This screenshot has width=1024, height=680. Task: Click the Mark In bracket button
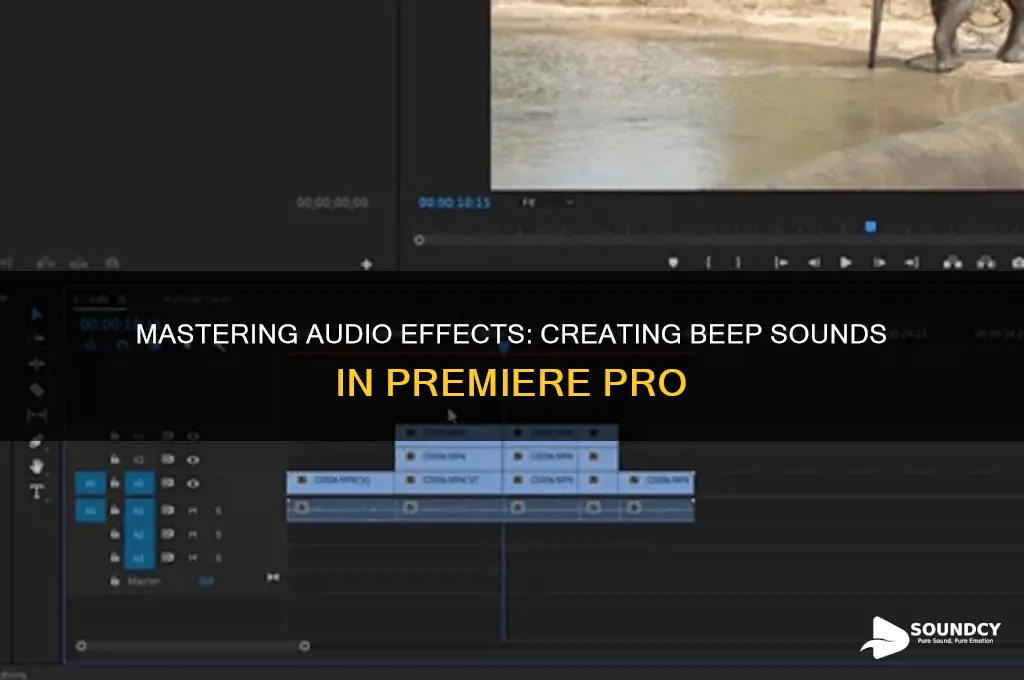pos(709,263)
